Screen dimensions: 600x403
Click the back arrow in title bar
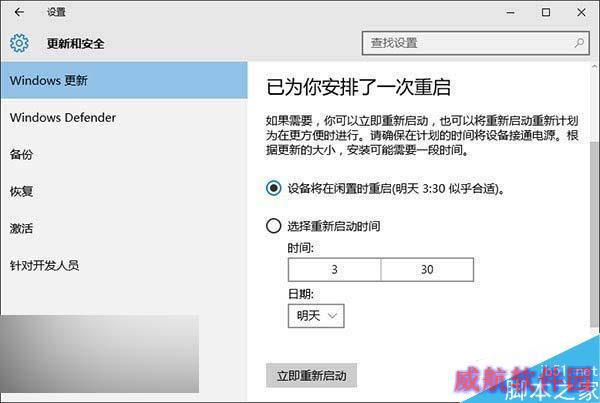[x=19, y=12]
